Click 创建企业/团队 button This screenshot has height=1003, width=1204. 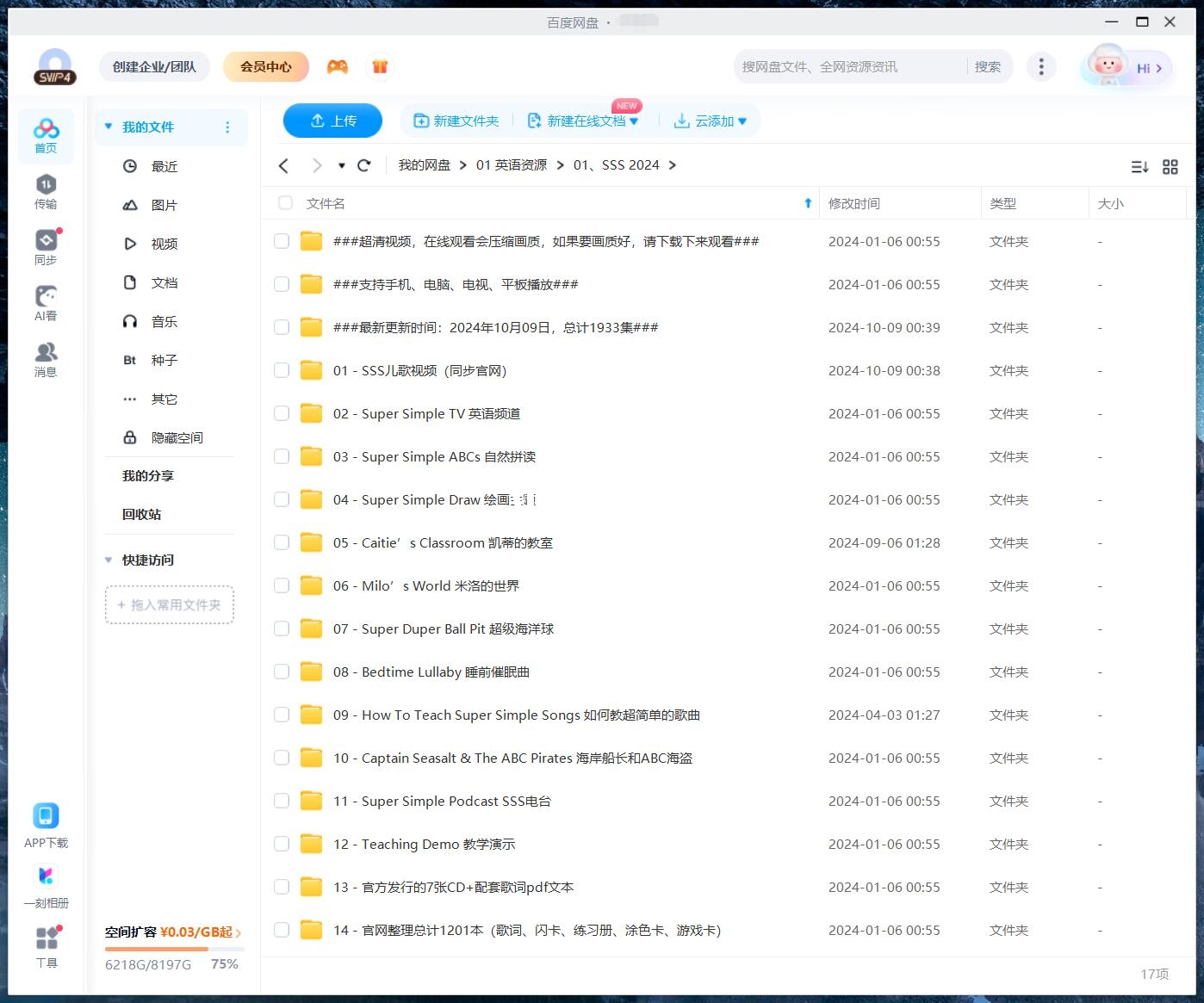[154, 66]
